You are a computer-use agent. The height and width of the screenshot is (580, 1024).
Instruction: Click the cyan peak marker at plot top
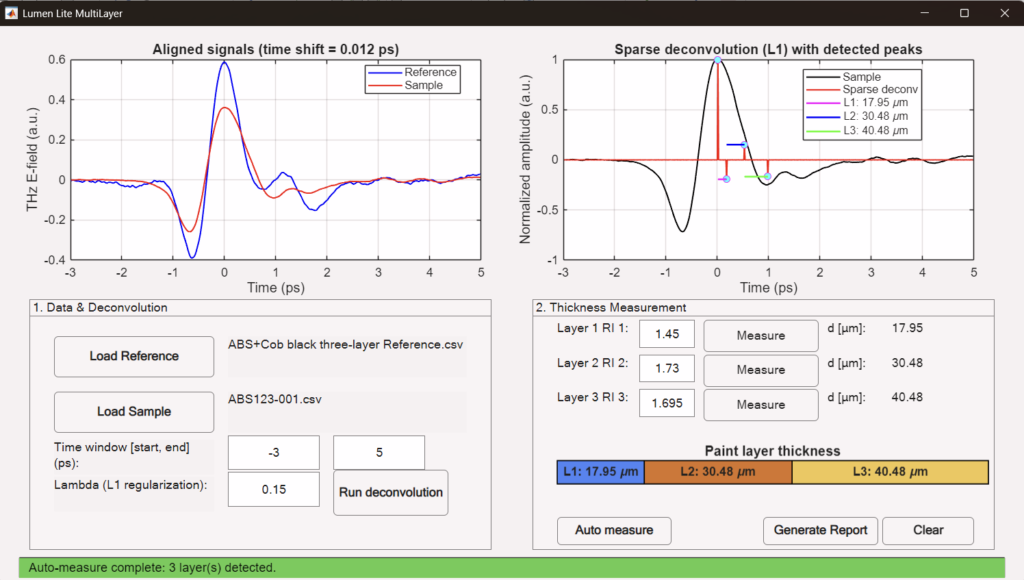(718, 60)
